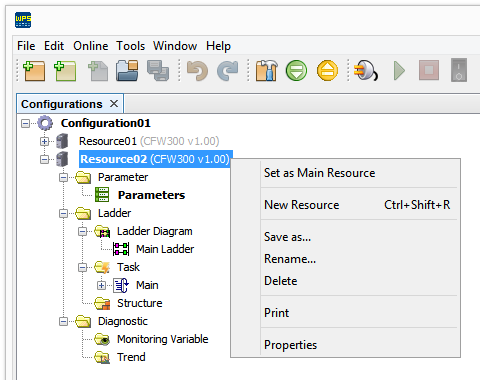Viewport: 480px width, 380px height.
Task: Click the Structure folder icon
Action: coord(102,303)
